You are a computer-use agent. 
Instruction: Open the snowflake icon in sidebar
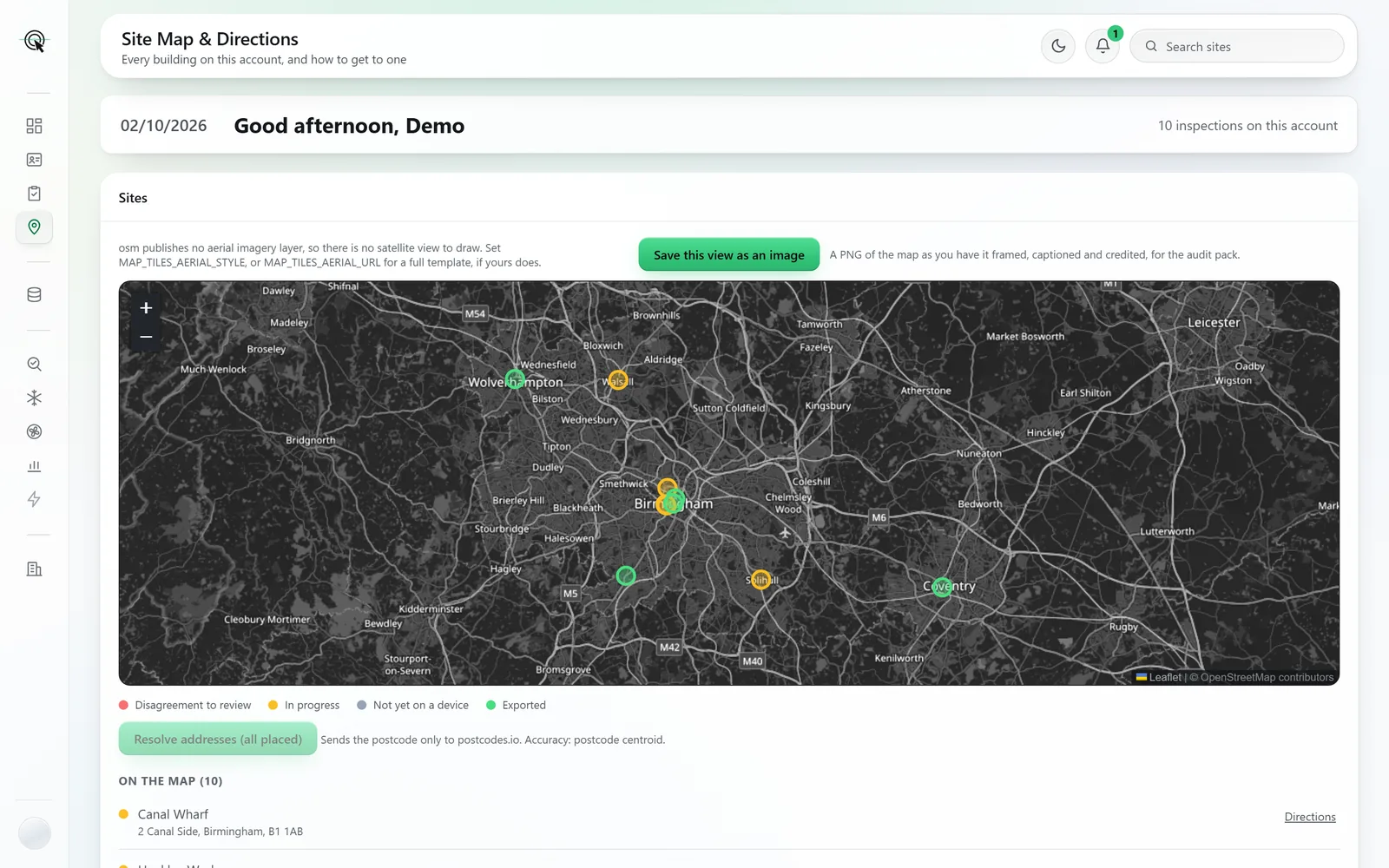[x=34, y=398]
